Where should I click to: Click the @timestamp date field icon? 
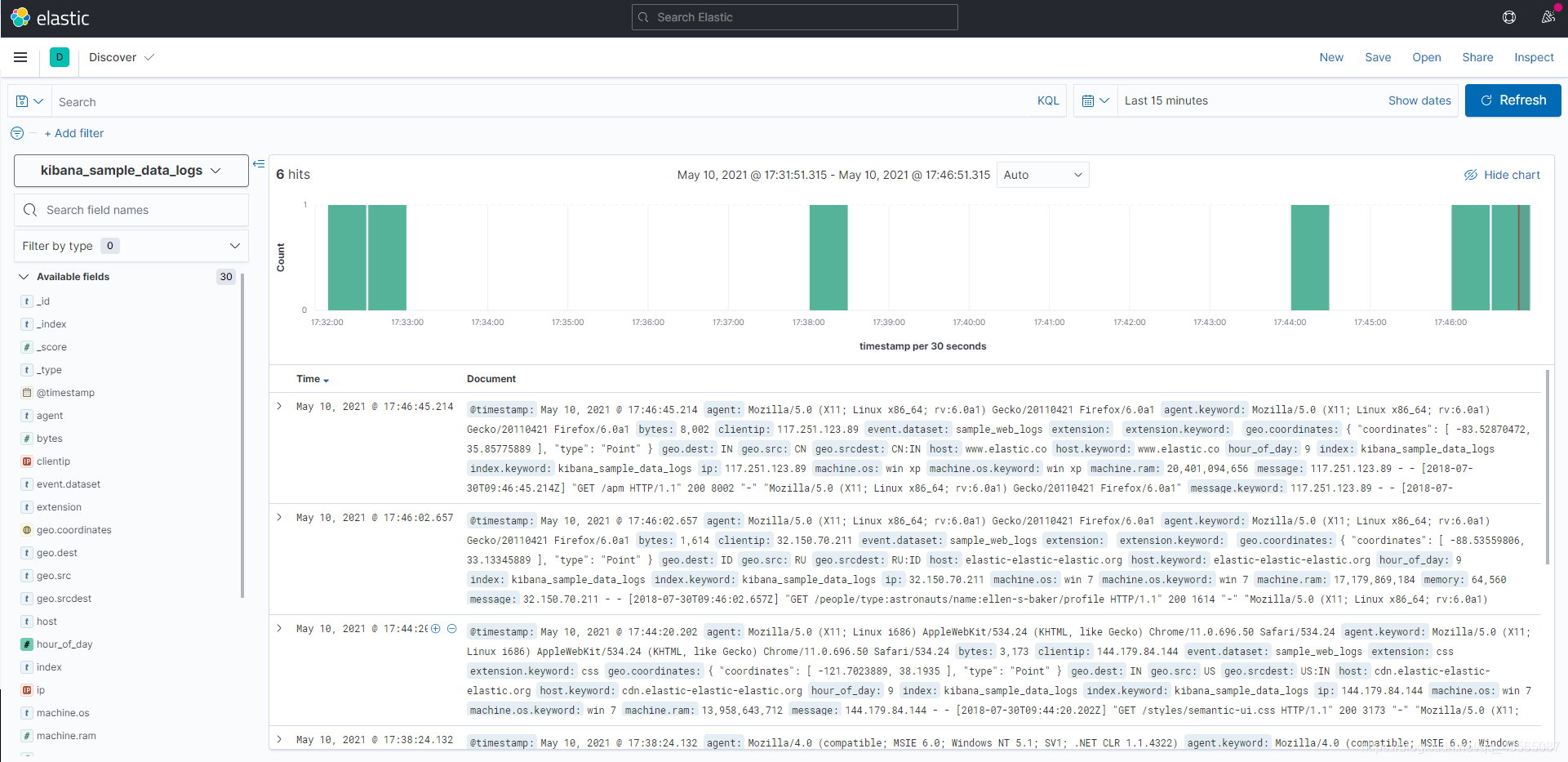[27, 393]
